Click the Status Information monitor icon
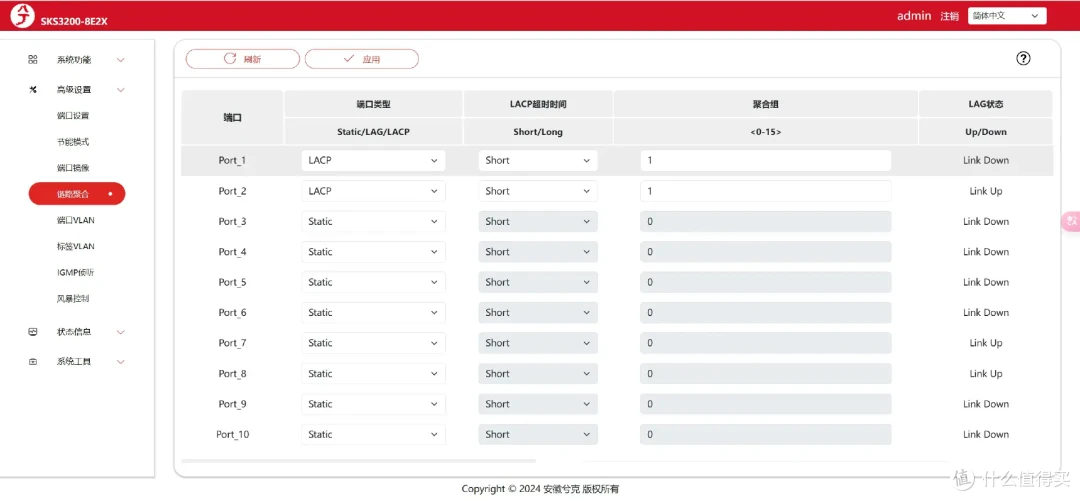 [32, 331]
